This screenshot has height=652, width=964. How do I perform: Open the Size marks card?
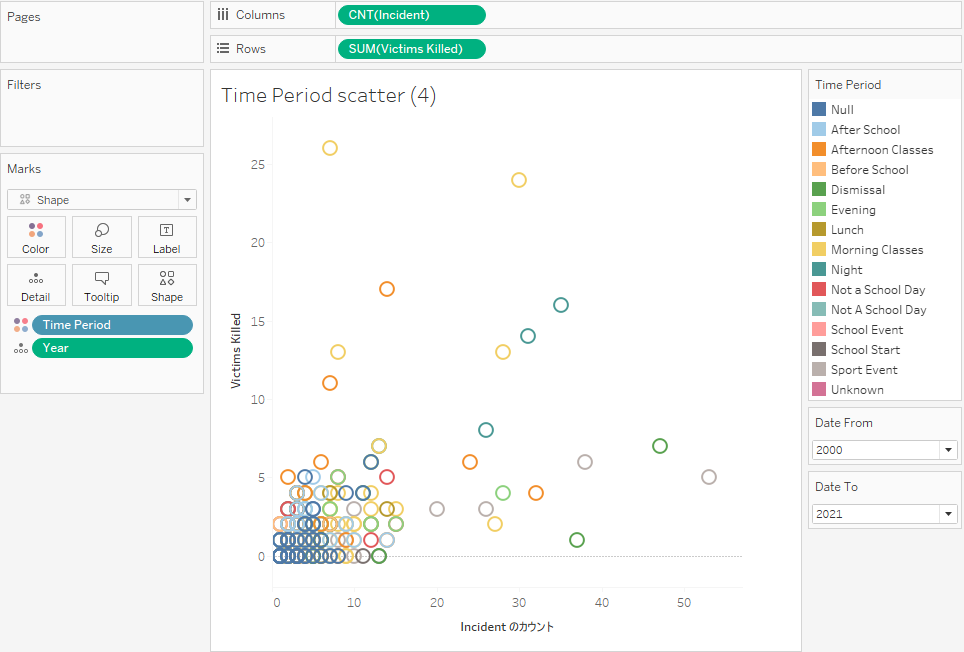[x=101, y=237]
